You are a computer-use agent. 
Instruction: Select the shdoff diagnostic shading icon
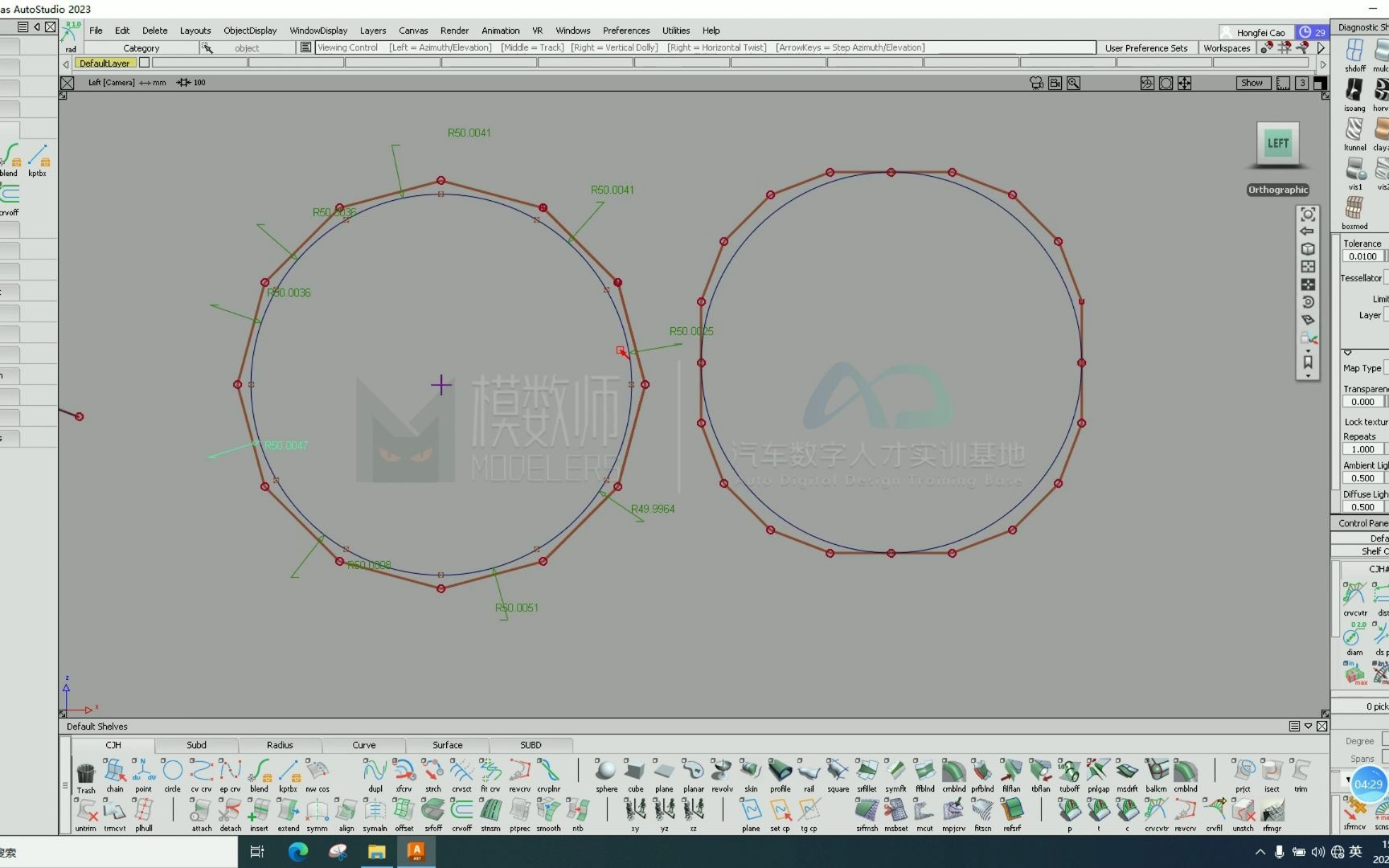pos(1354,55)
